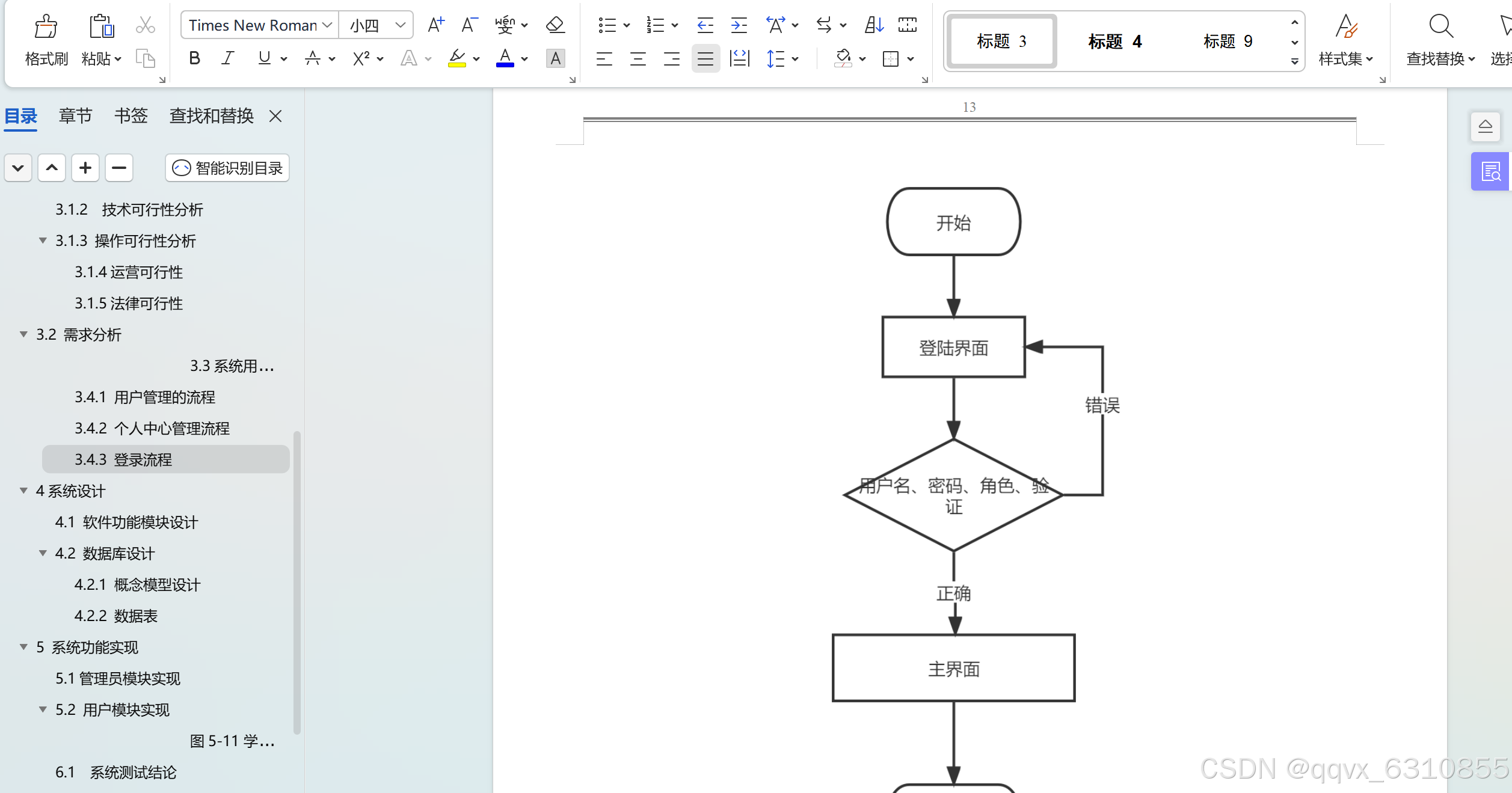Toggle bold formatting
This screenshot has width=1512, height=793.
[x=194, y=58]
